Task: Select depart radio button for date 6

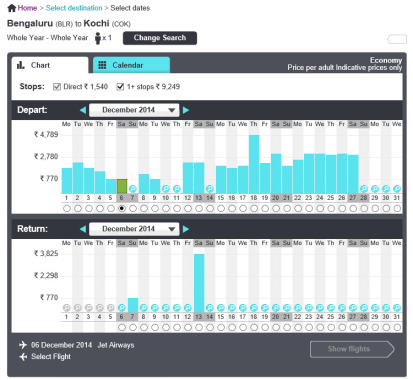Action: click(x=122, y=209)
